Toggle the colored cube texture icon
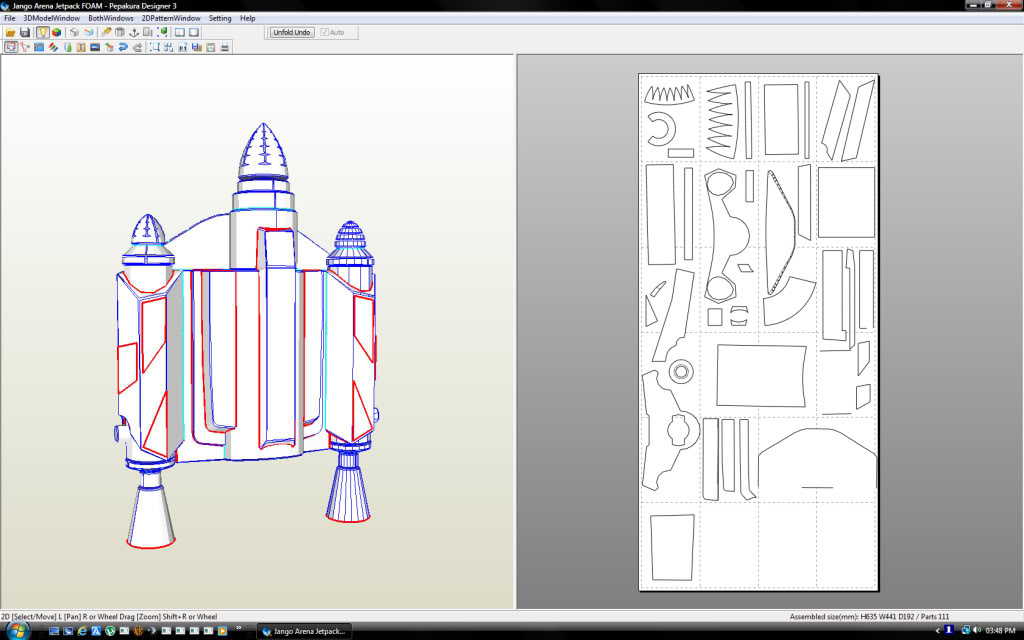 click(56, 32)
